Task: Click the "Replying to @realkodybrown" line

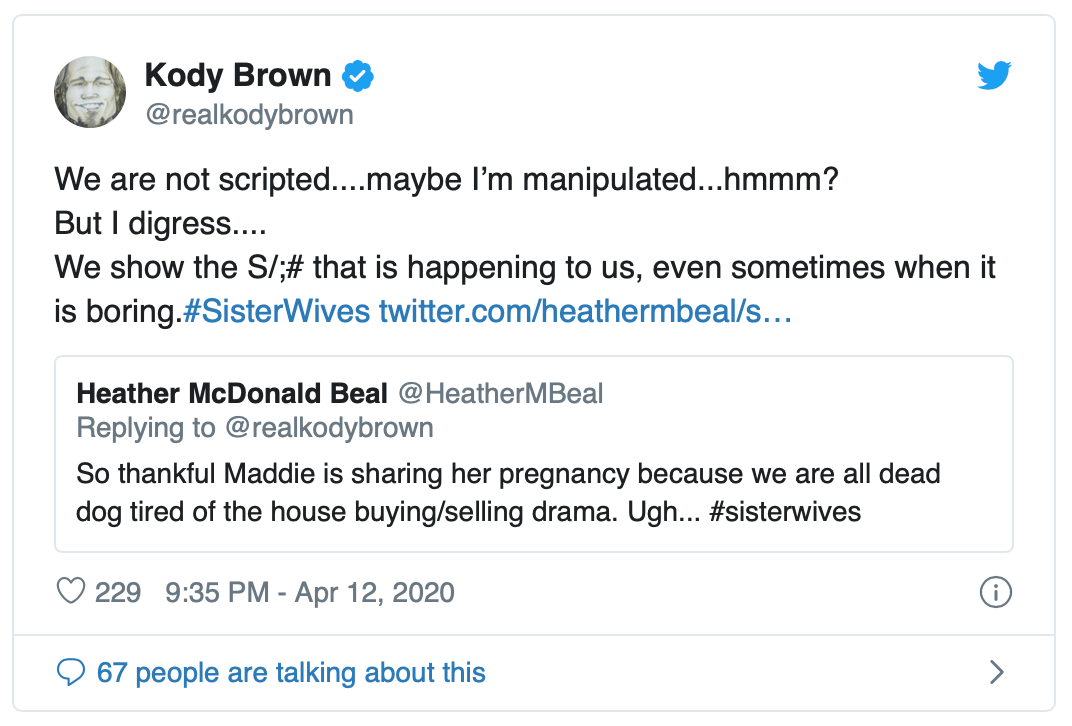Action: click(255, 428)
